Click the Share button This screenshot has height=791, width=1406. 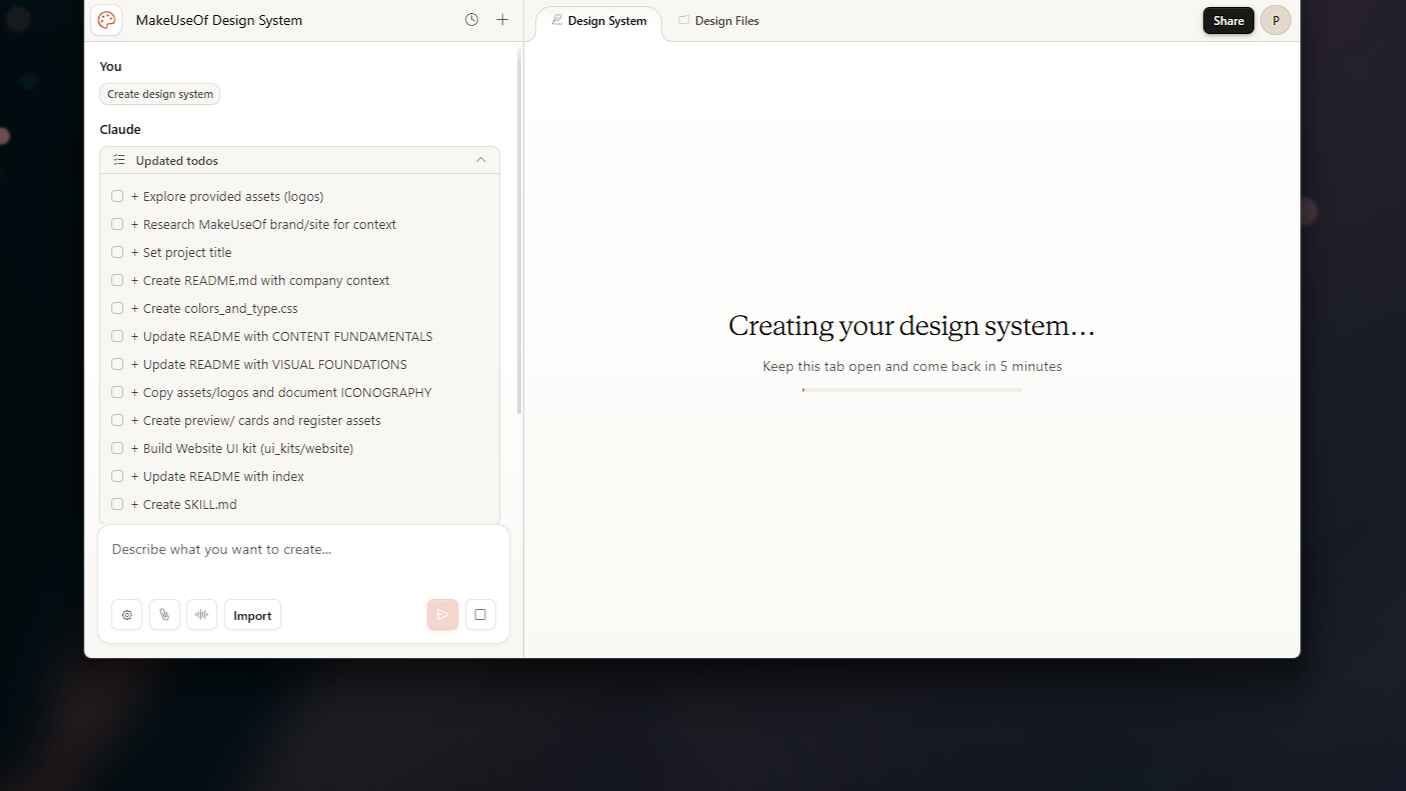1228,20
